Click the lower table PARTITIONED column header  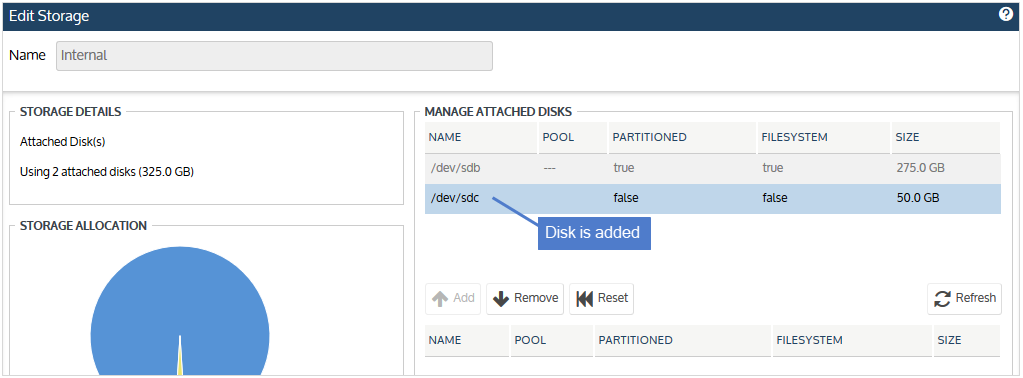click(683, 341)
